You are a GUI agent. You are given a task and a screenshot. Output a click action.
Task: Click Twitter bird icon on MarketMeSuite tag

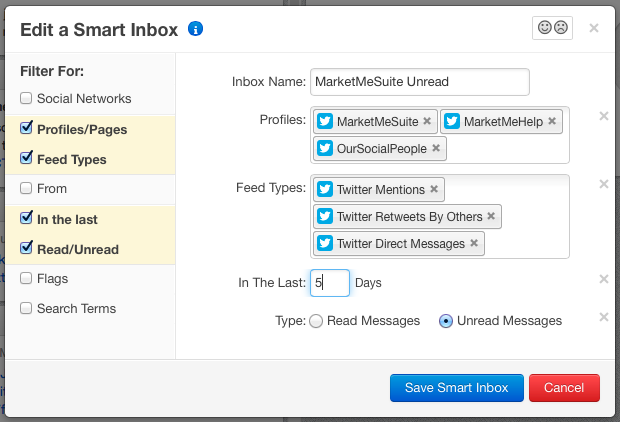(325, 121)
